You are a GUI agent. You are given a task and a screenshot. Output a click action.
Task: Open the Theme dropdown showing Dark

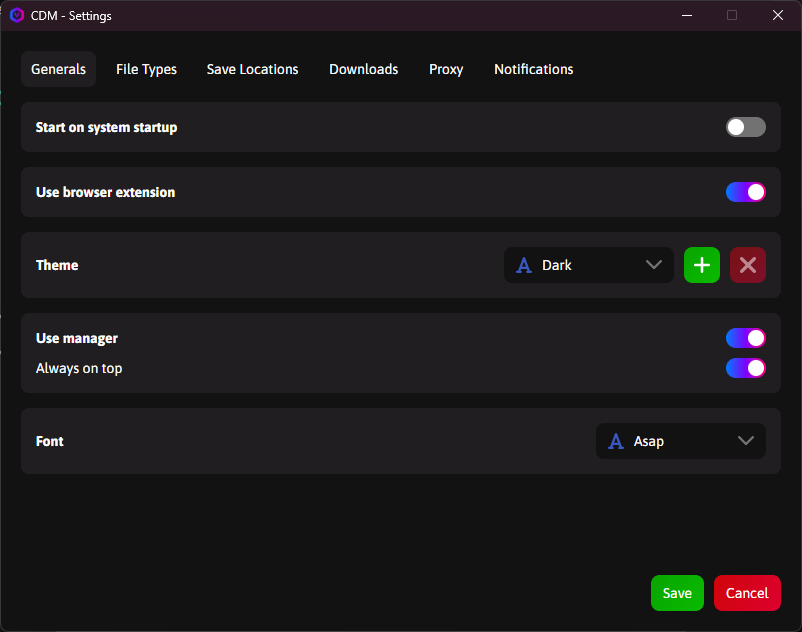pos(588,265)
